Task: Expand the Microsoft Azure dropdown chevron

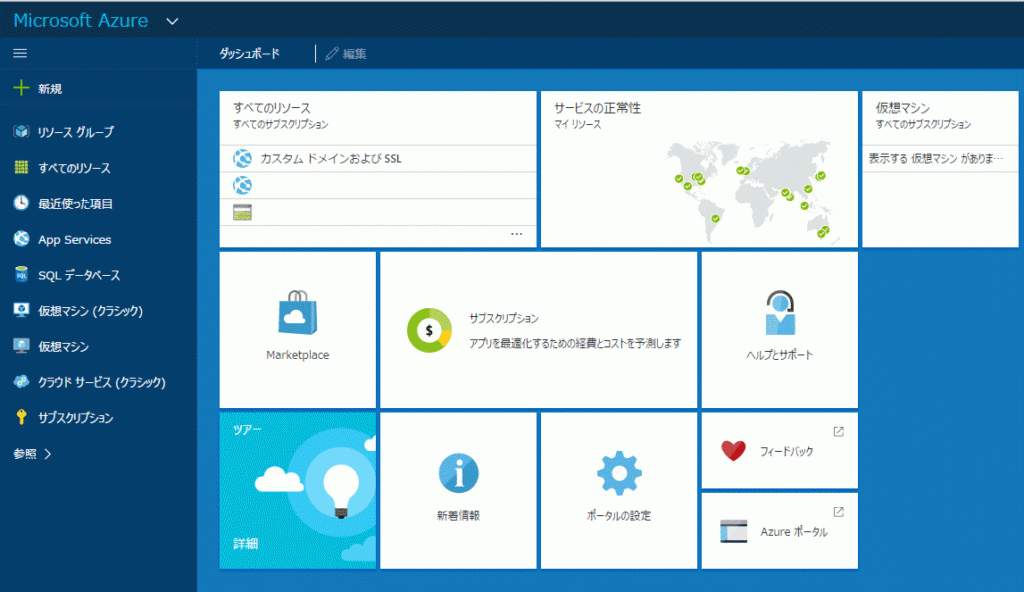Action: pyautogui.click(x=172, y=21)
